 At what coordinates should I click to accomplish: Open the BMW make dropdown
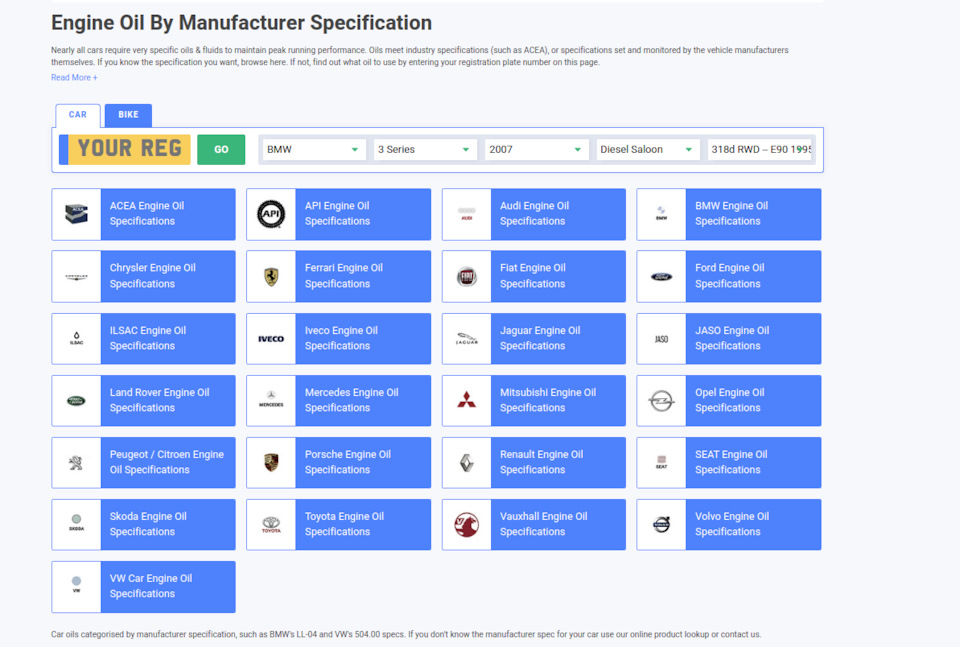tap(314, 149)
